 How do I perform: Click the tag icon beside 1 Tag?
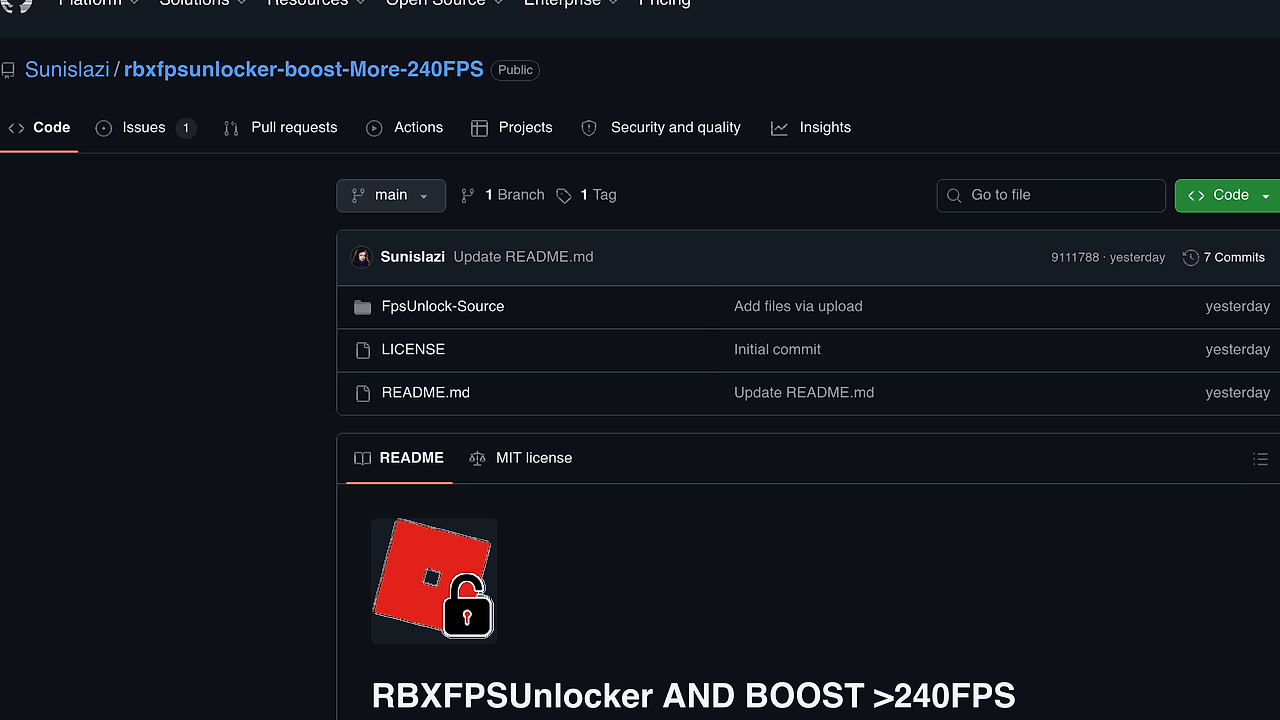tap(564, 196)
